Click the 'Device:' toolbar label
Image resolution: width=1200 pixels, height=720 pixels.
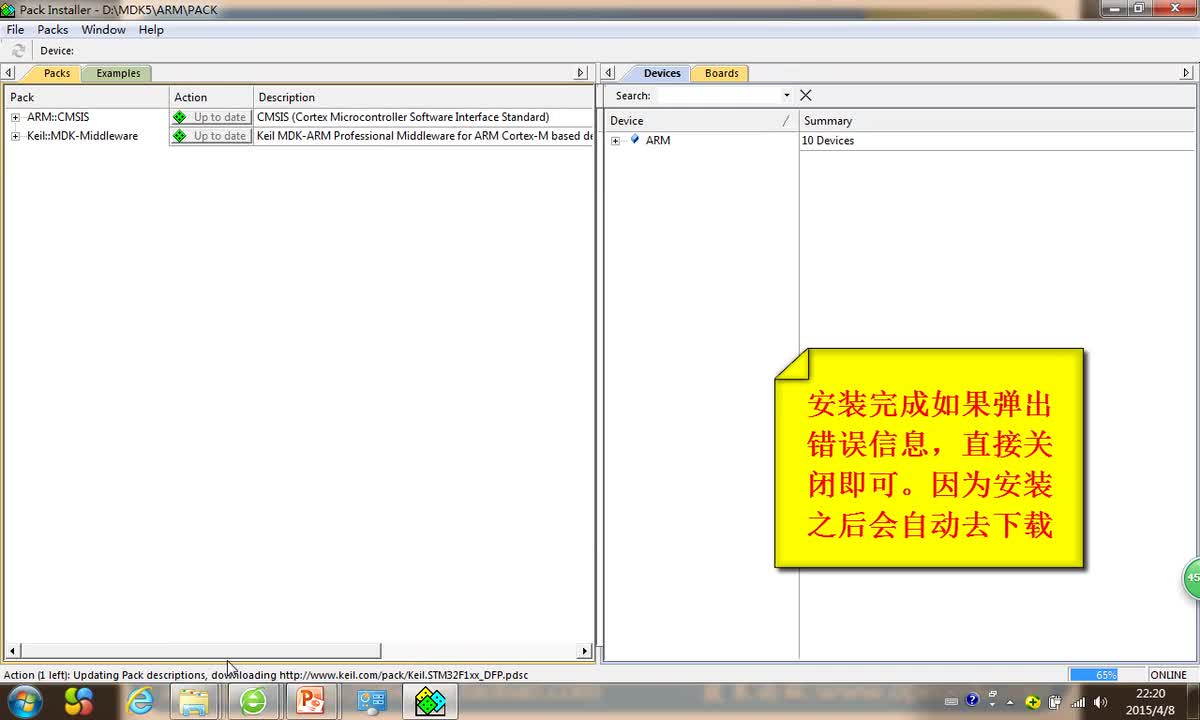tap(57, 51)
